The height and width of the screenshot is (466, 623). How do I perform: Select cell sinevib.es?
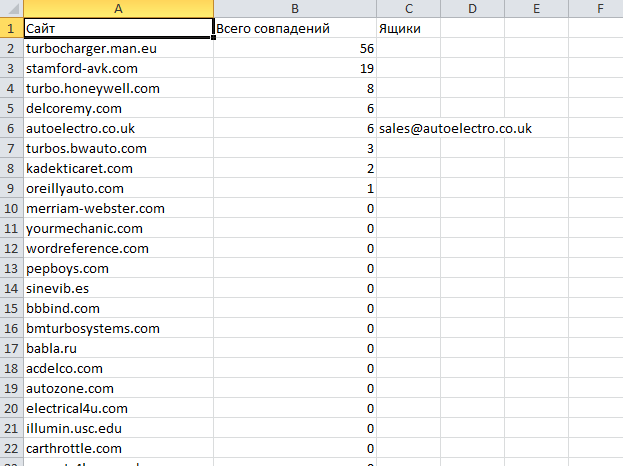pos(118,288)
